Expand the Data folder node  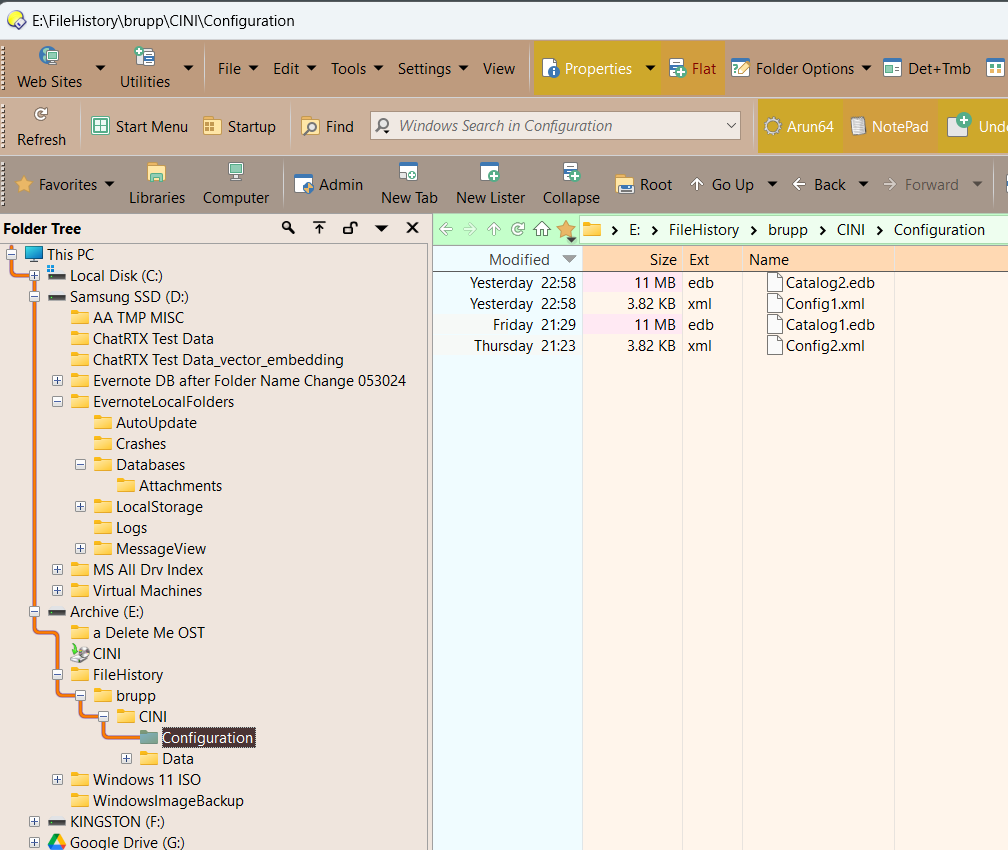(127, 759)
